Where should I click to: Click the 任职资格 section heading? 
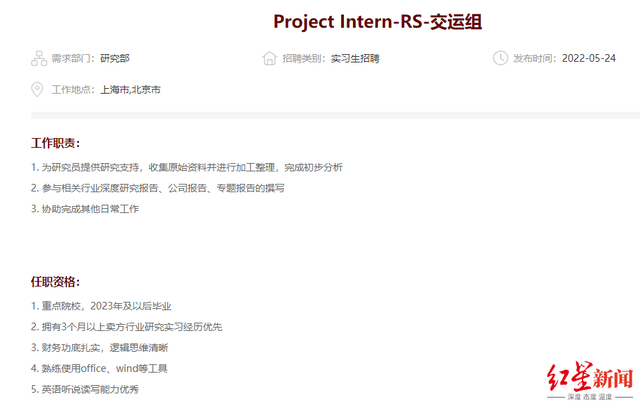click(55, 282)
